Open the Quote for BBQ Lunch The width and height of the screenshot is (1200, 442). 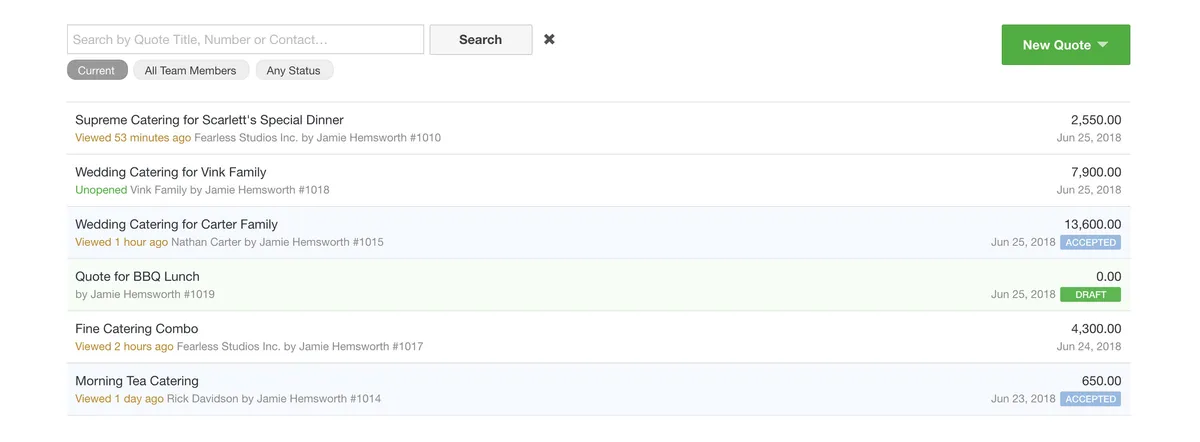137,276
